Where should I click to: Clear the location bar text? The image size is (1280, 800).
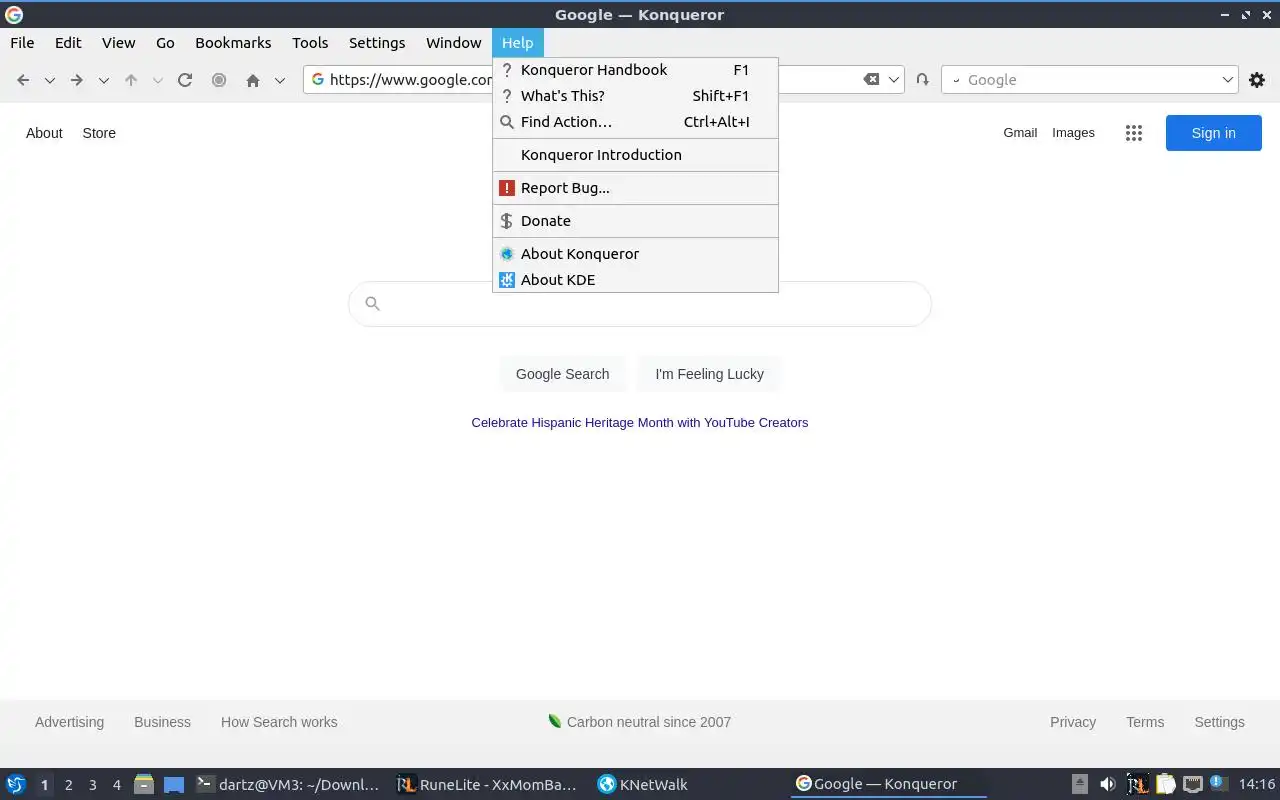pyautogui.click(x=871, y=80)
